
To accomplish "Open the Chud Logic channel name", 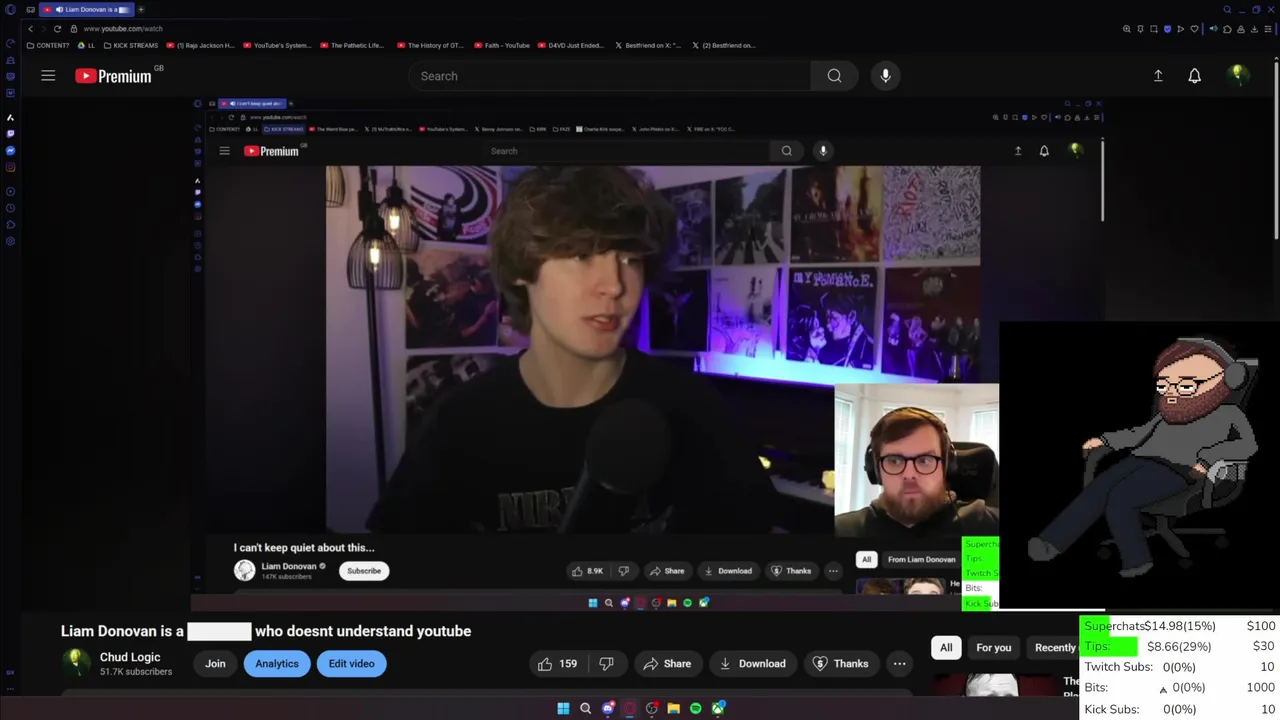I will pyautogui.click(x=130, y=657).
